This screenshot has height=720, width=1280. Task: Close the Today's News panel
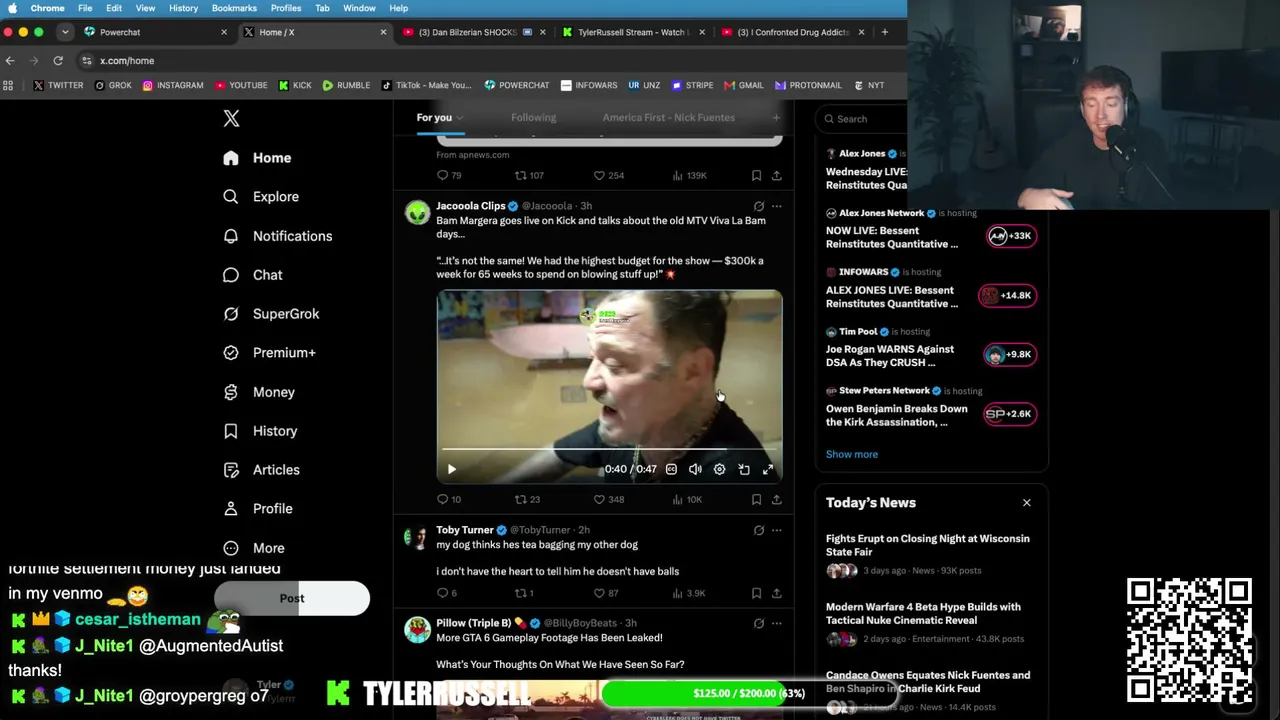click(x=1026, y=503)
